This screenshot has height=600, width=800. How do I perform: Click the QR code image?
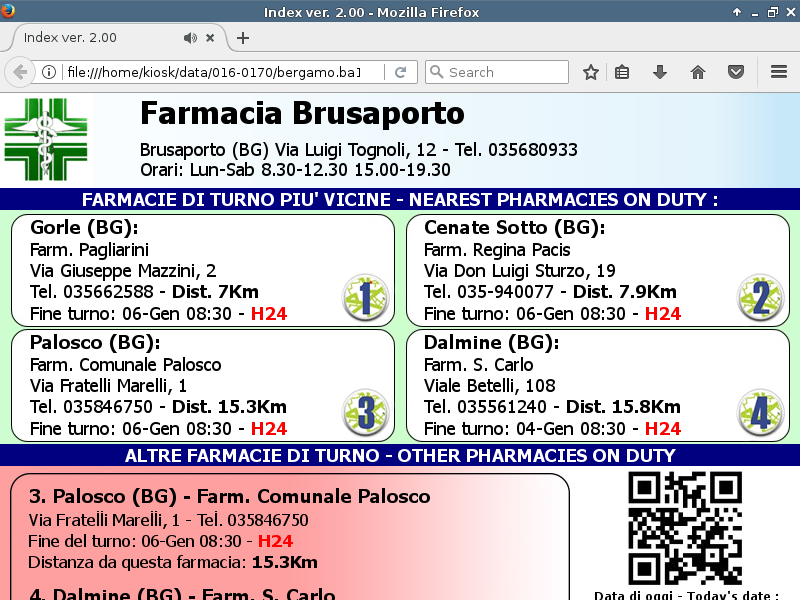coord(685,528)
